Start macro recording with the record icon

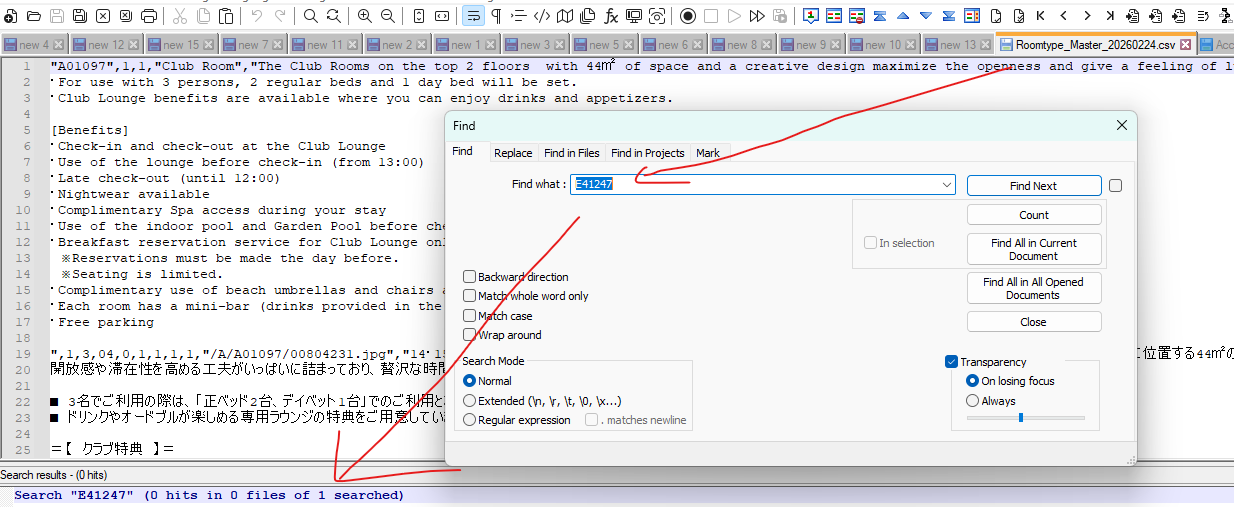coord(688,16)
